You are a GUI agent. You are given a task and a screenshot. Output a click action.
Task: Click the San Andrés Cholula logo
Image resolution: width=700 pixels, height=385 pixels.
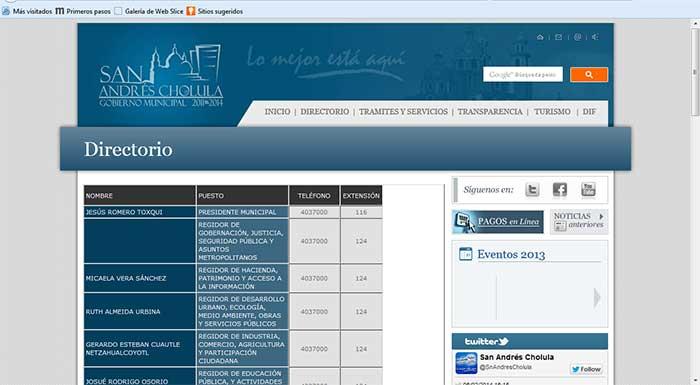tap(161, 76)
